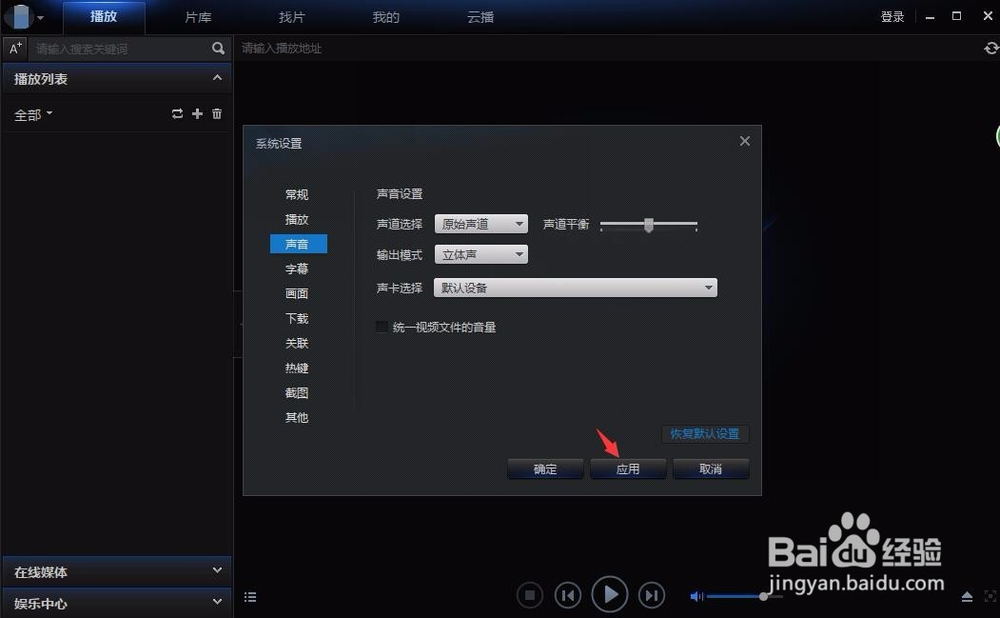Focus the search keyword input field
The image size is (1000, 618).
(x=121, y=48)
